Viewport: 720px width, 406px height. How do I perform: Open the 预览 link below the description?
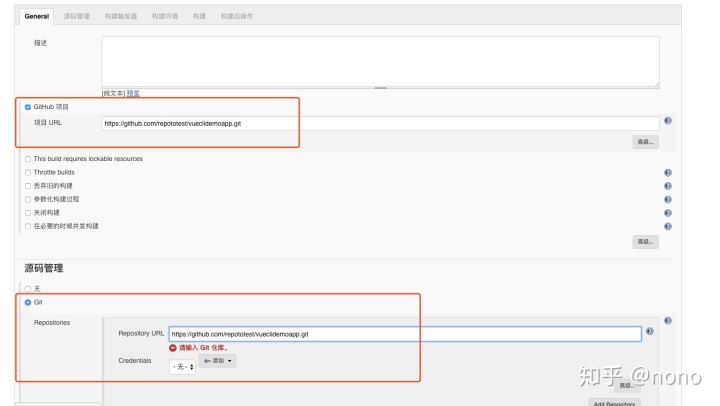(x=133, y=93)
